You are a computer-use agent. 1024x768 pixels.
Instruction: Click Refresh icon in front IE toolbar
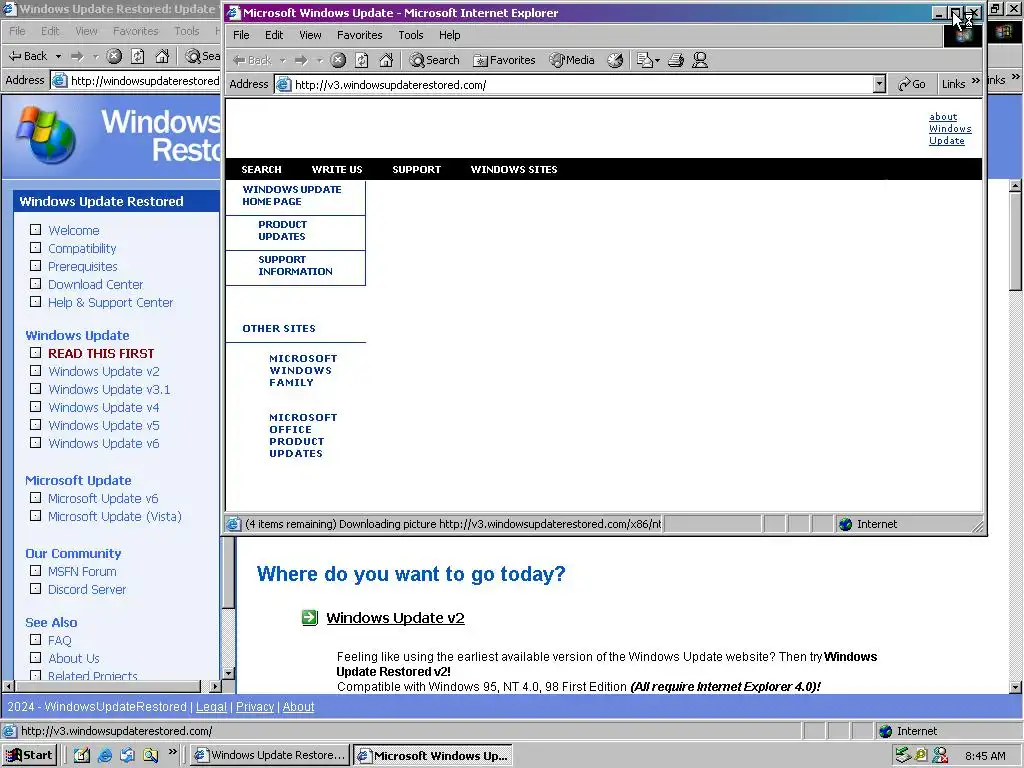pos(361,60)
